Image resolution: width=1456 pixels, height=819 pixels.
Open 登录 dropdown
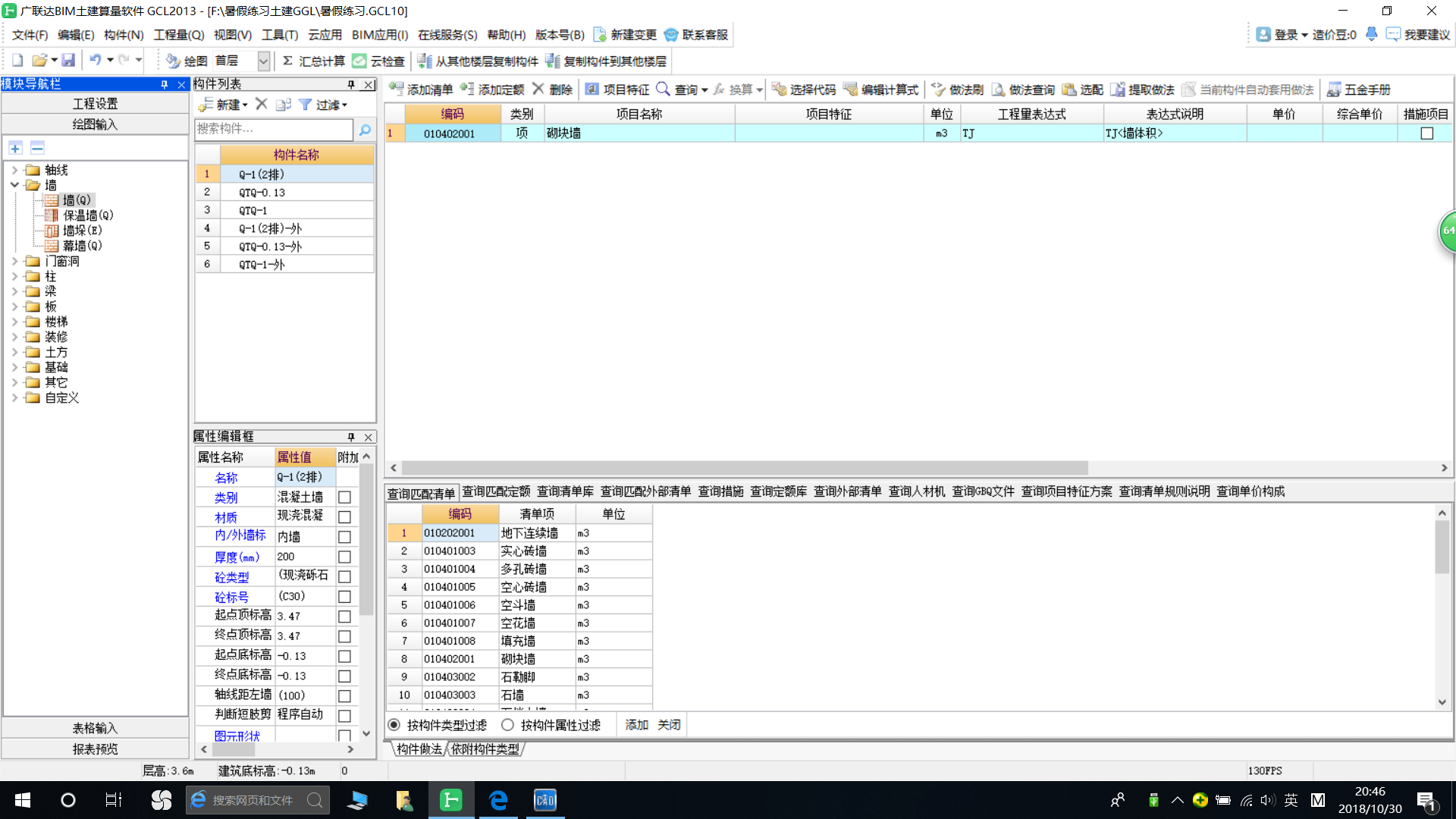tap(1282, 35)
